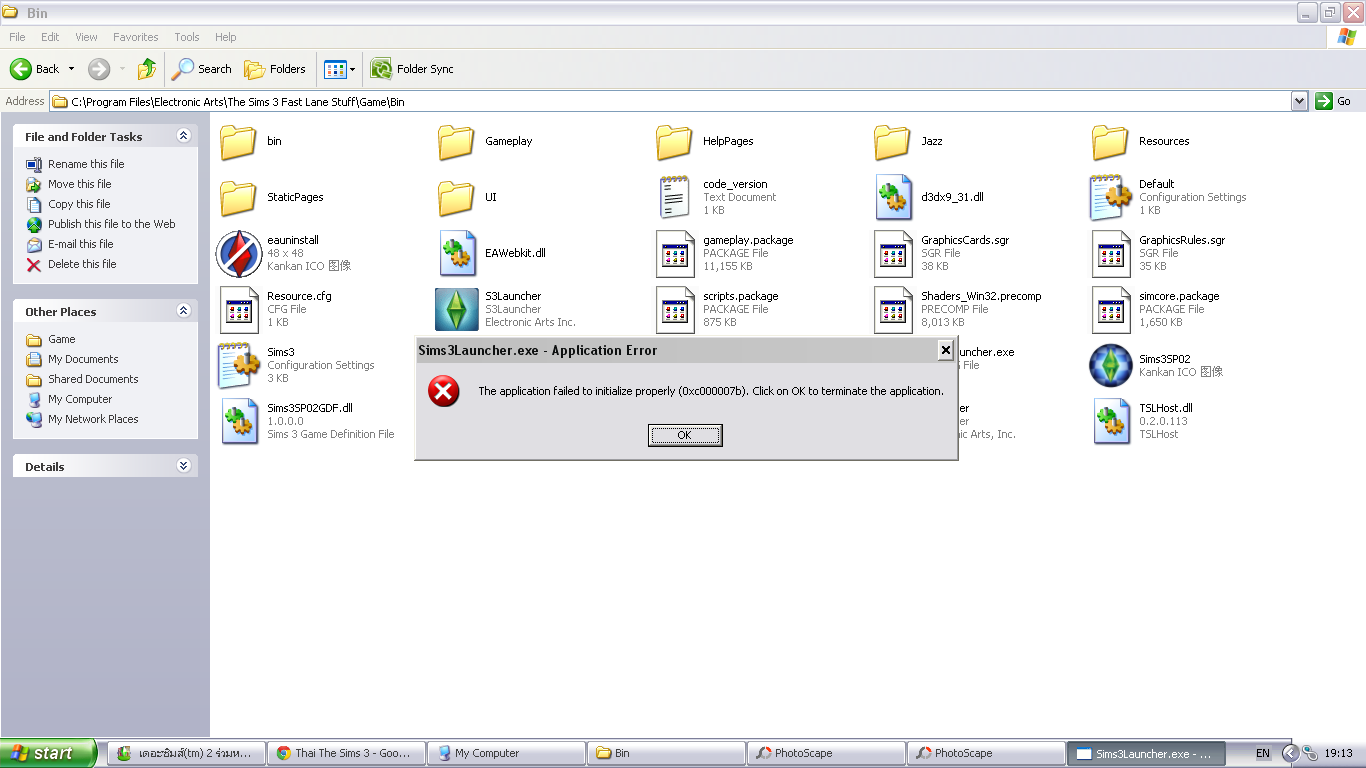Open the Favorites menu
The width and height of the screenshot is (1366, 768).
coord(136,37)
